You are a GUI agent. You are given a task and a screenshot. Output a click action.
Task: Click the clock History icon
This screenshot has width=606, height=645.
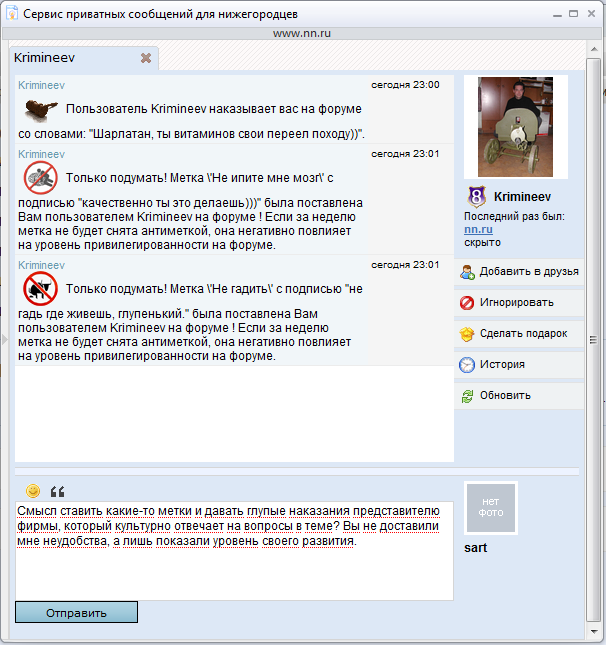click(x=467, y=364)
